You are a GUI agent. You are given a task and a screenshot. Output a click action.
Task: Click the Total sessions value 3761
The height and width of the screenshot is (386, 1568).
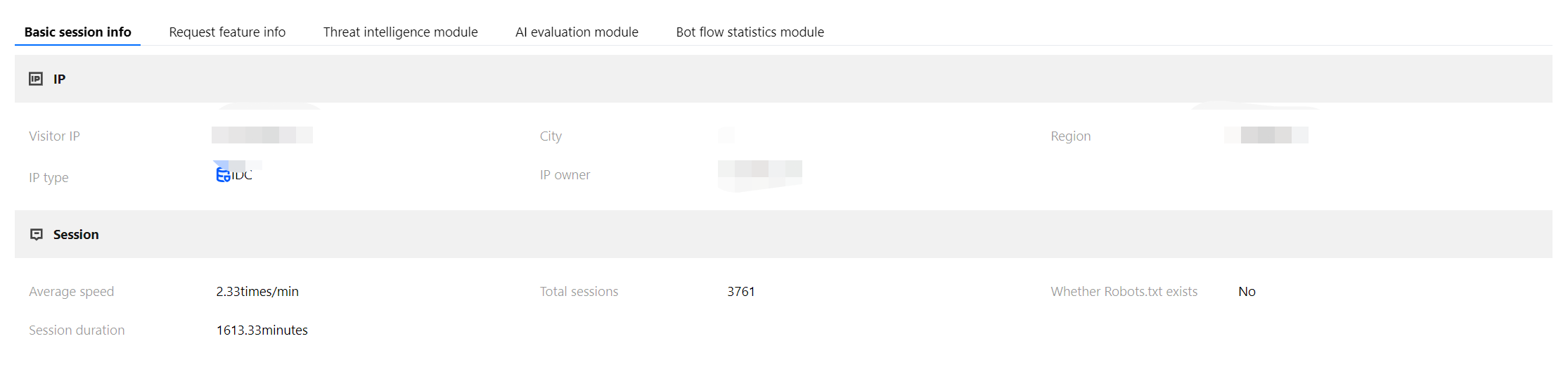pos(740,292)
